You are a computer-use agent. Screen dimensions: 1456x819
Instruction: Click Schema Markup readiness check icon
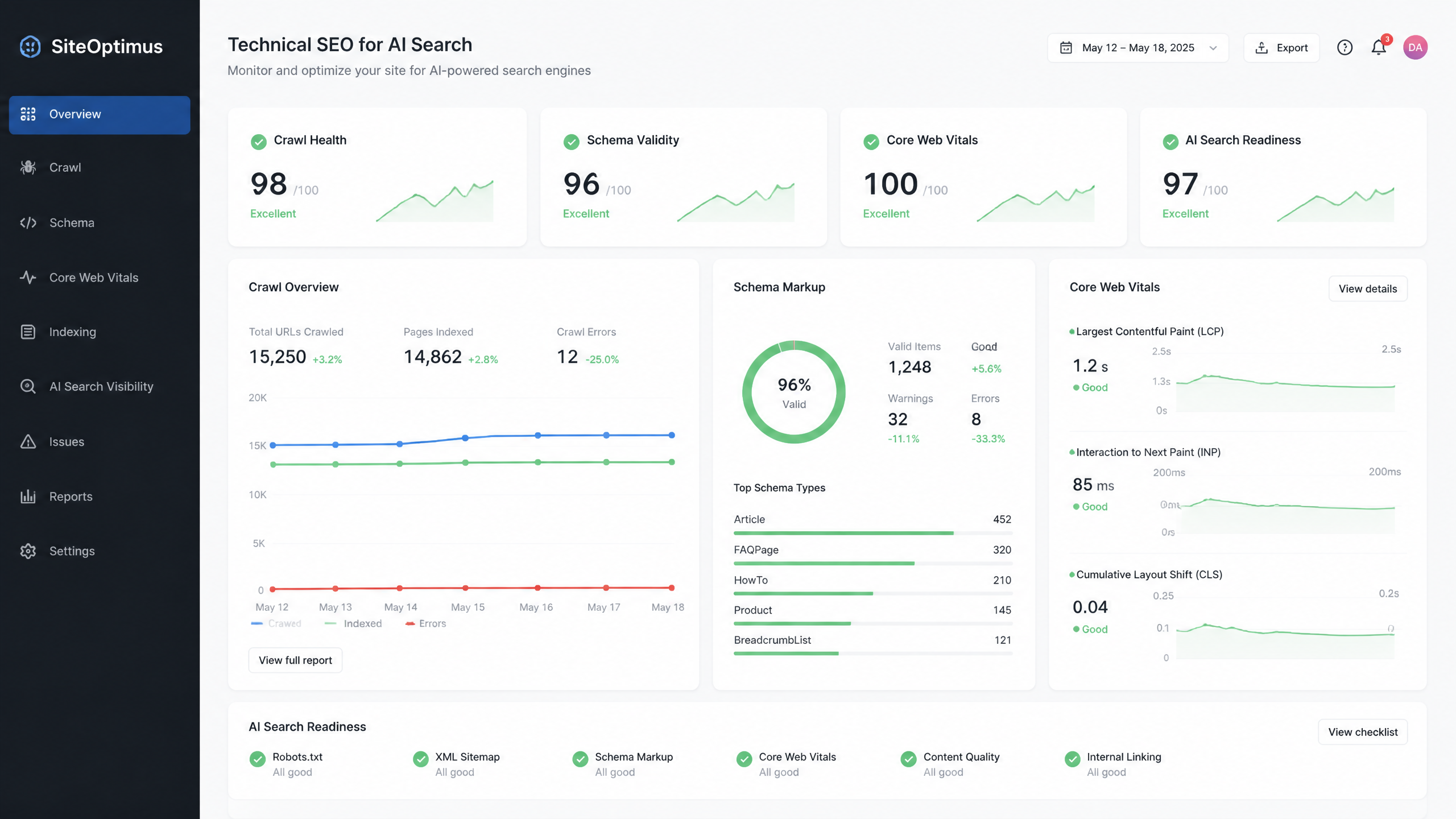(x=580, y=759)
